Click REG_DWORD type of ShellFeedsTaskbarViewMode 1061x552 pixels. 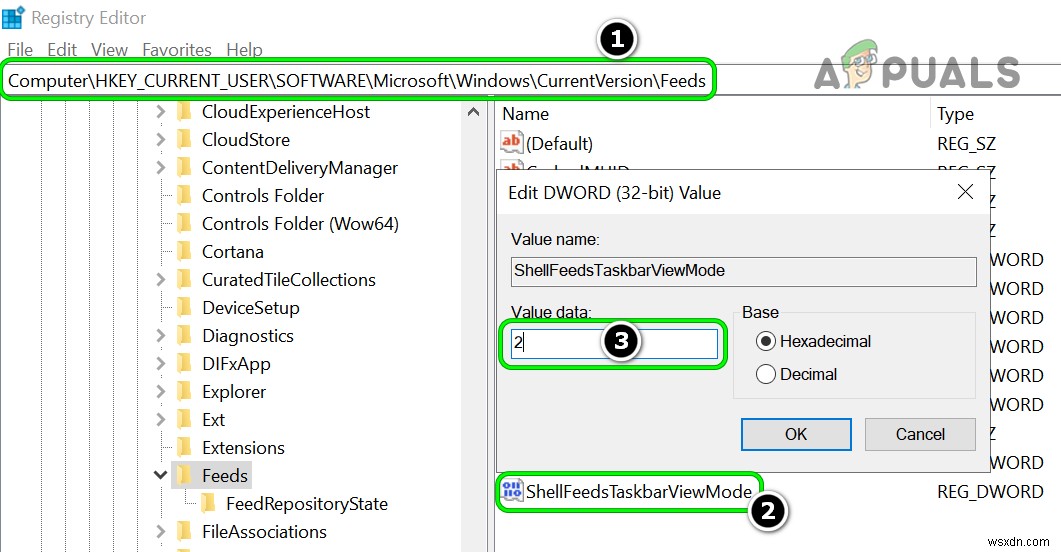pyautogui.click(x=990, y=492)
